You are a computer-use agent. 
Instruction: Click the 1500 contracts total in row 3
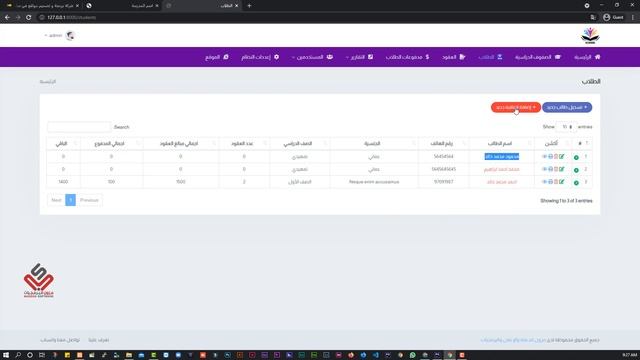(181, 182)
